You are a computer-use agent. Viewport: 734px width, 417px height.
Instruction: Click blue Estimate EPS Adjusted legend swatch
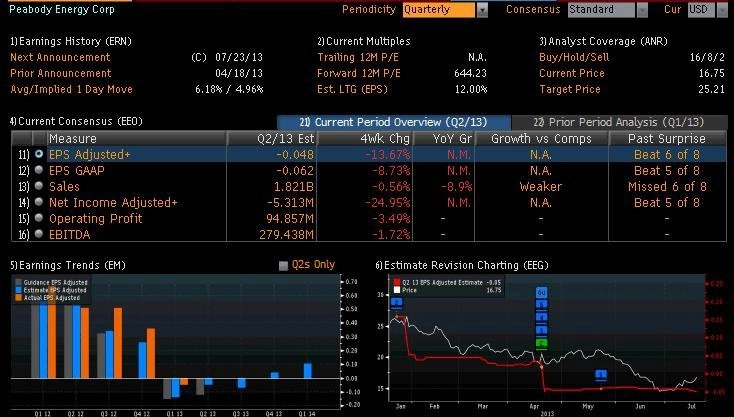pos(18,290)
